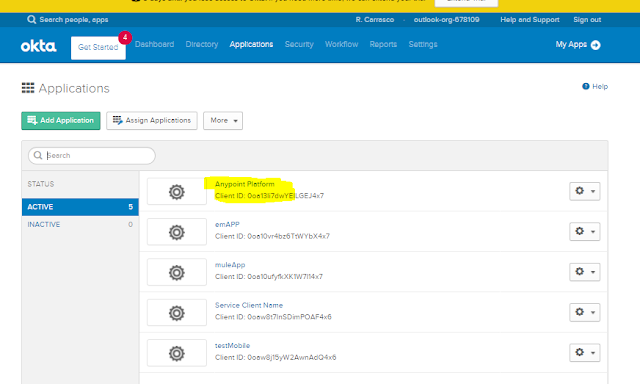The height and width of the screenshot is (384, 640).
Task: Click the outlook-org-678109 org name
Action: (447, 20)
